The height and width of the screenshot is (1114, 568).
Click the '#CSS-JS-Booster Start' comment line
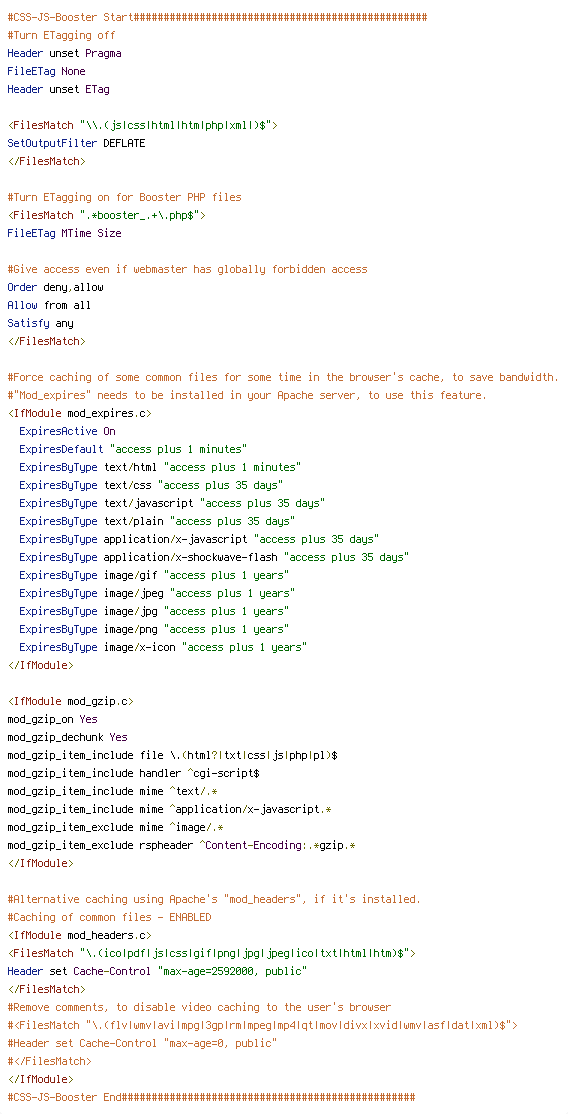pyautogui.click(x=217, y=17)
